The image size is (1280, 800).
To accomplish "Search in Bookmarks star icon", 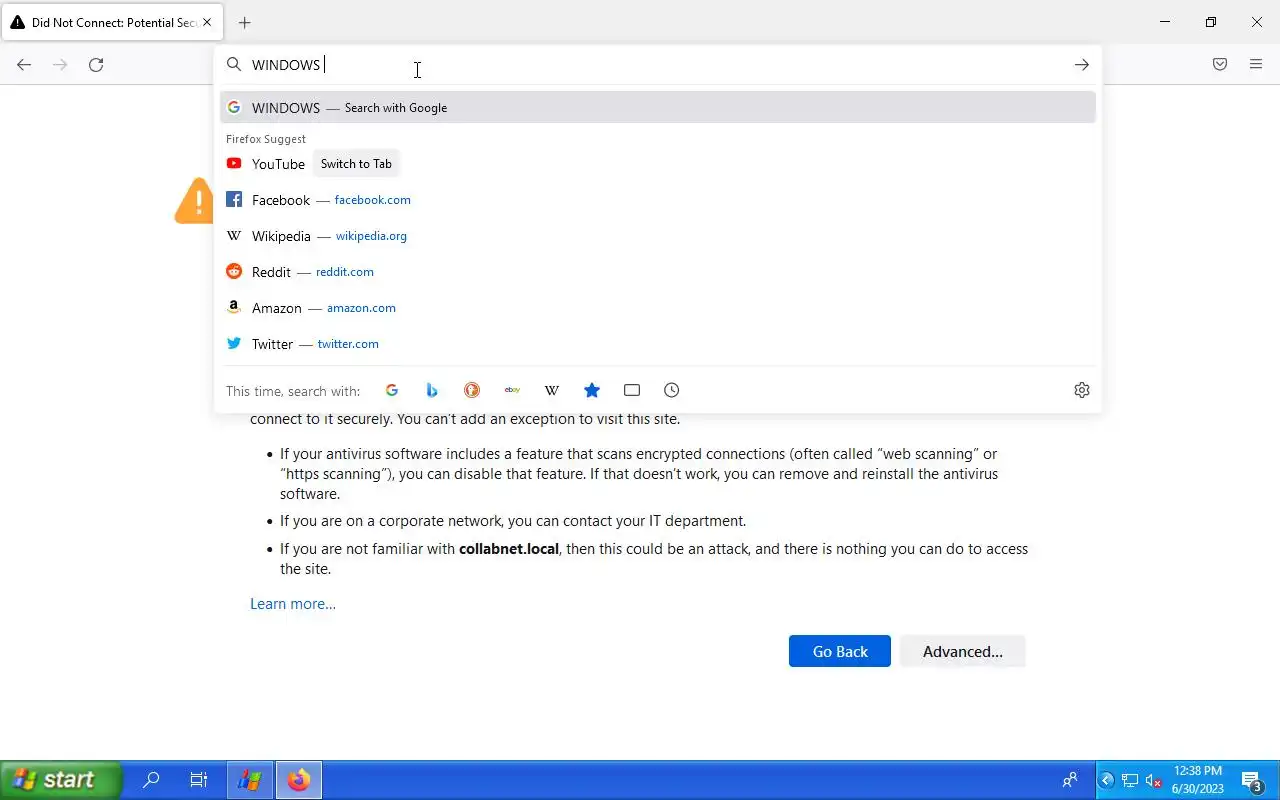I will 592,390.
